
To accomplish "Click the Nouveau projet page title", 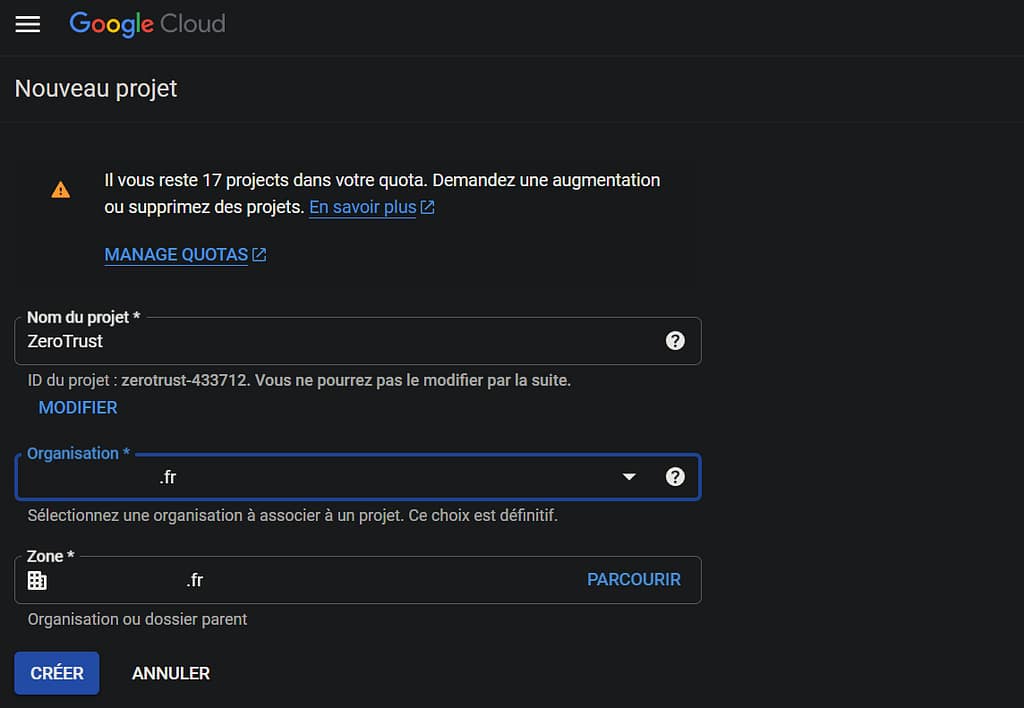I will (96, 89).
